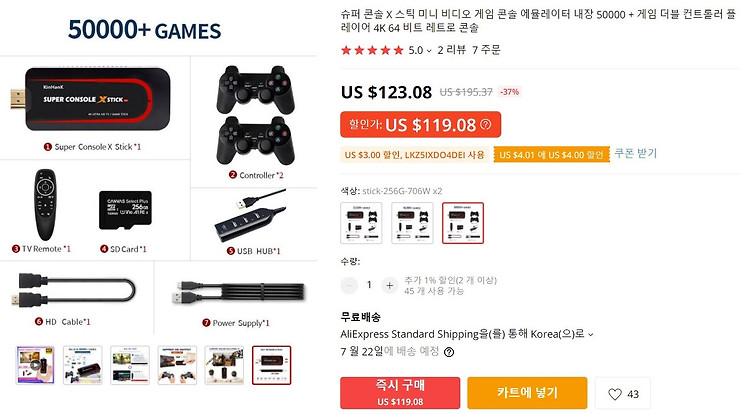
Task: Increase quantity with the plus button
Action: (x=389, y=285)
